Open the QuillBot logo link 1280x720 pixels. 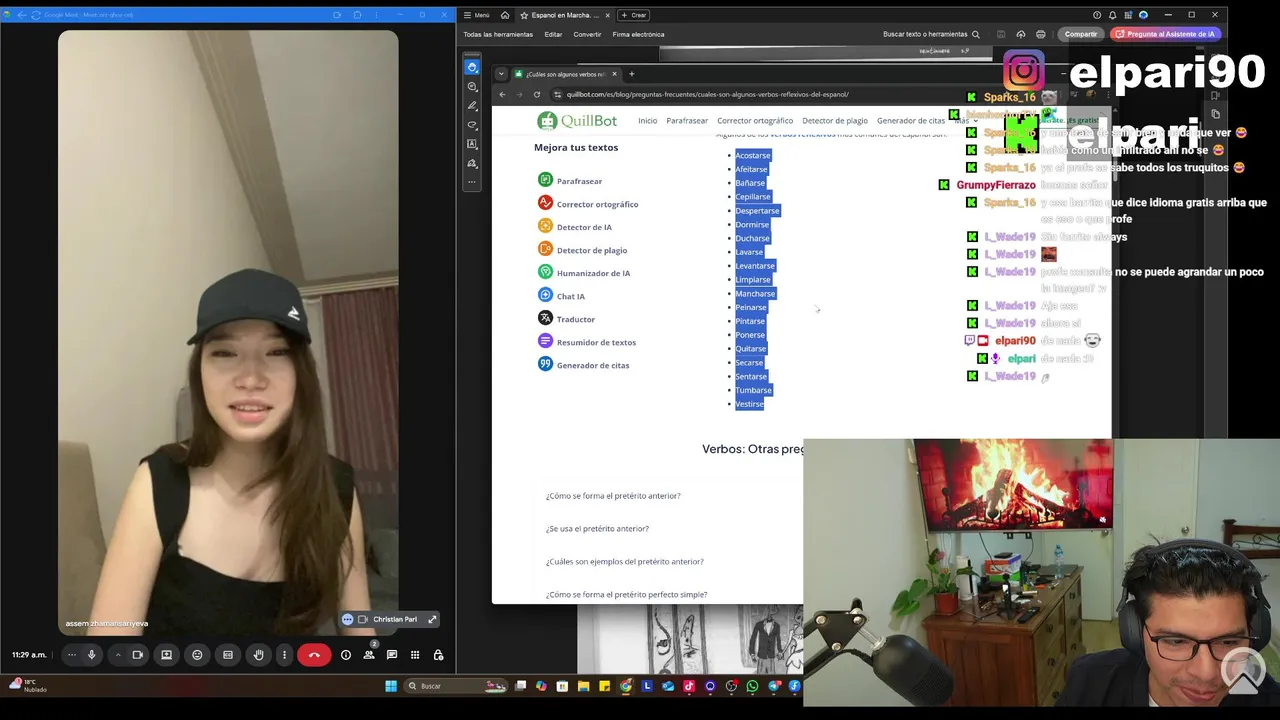pos(577,121)
